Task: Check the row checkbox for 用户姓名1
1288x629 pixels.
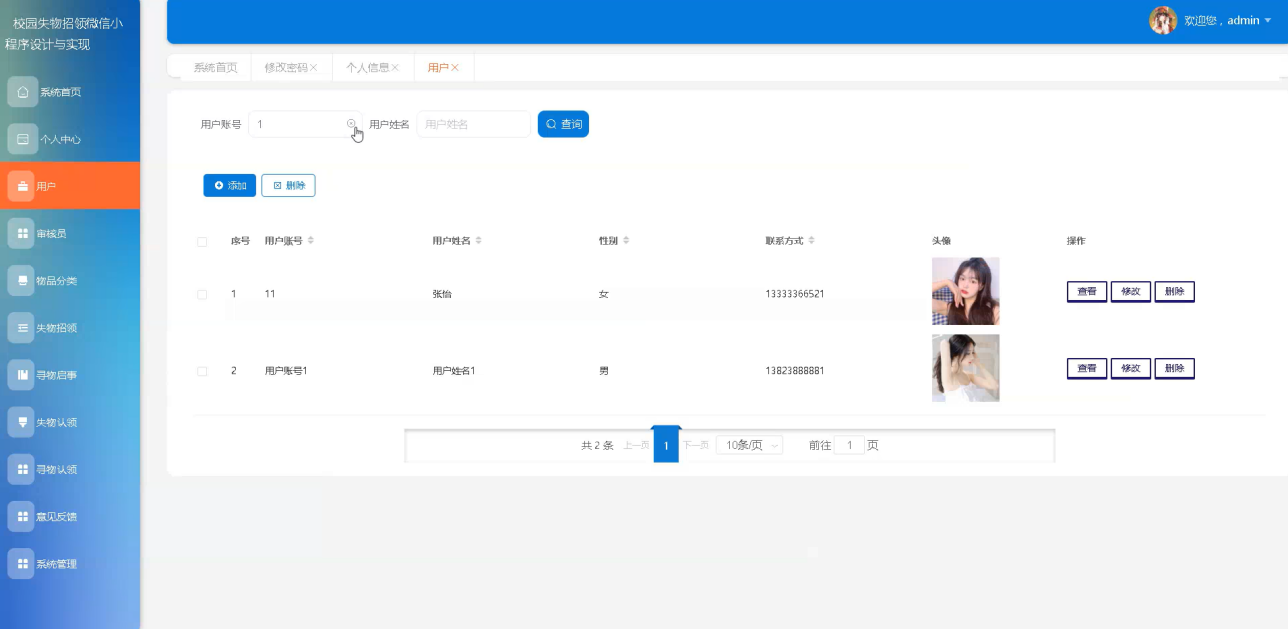Action: click(x=202, y=371)
